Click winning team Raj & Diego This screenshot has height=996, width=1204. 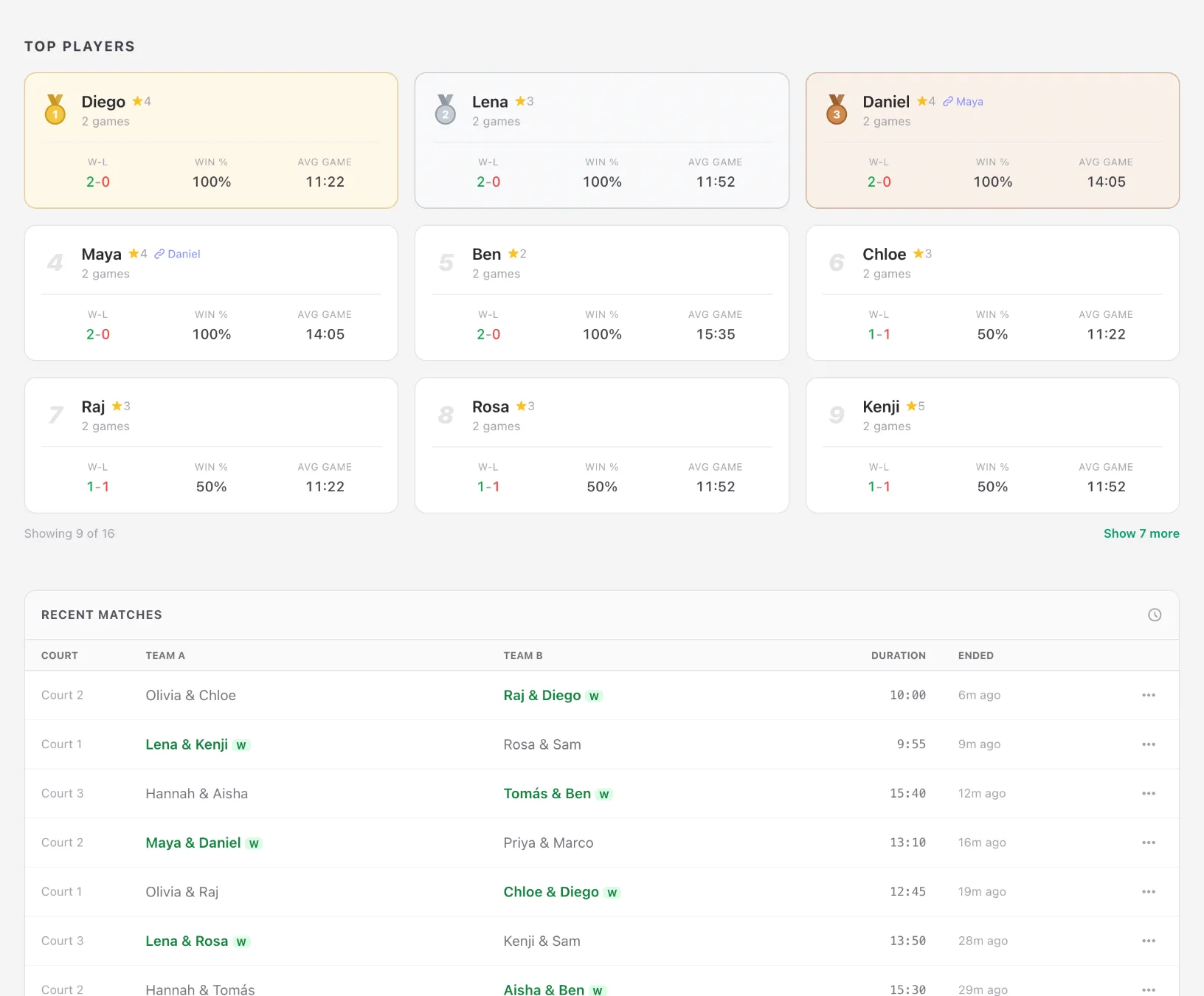(542, 695)
